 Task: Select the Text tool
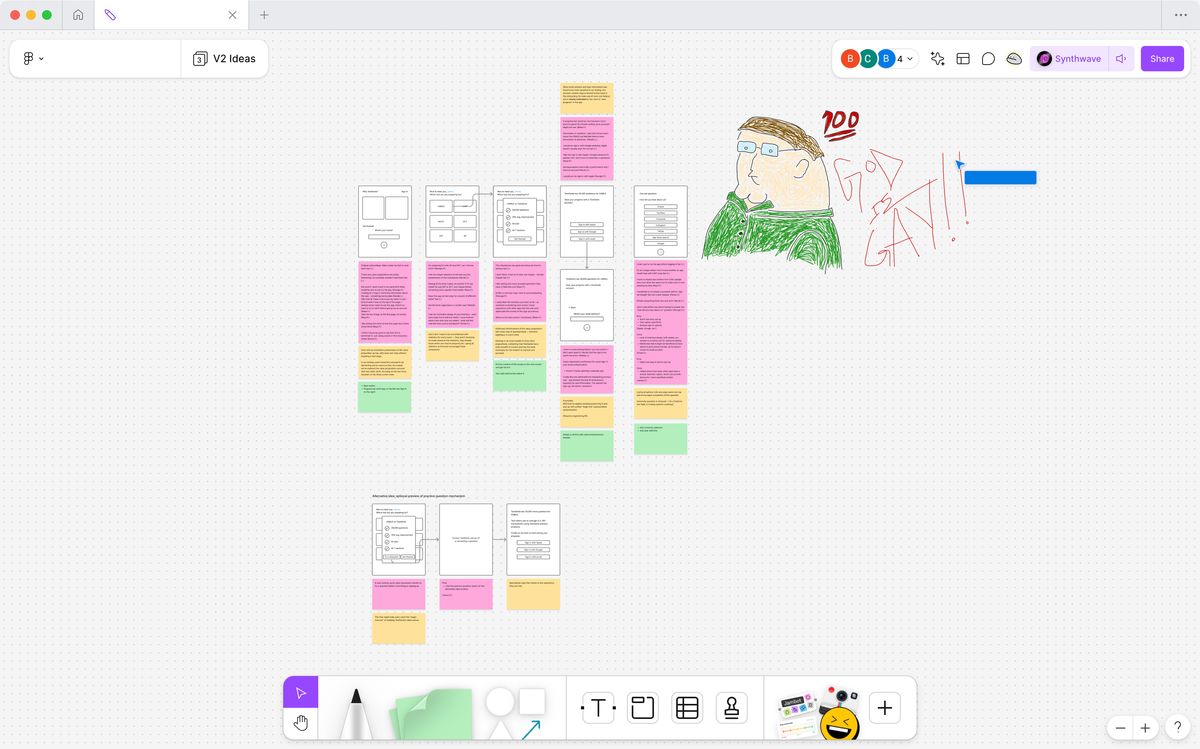[597, 708]
